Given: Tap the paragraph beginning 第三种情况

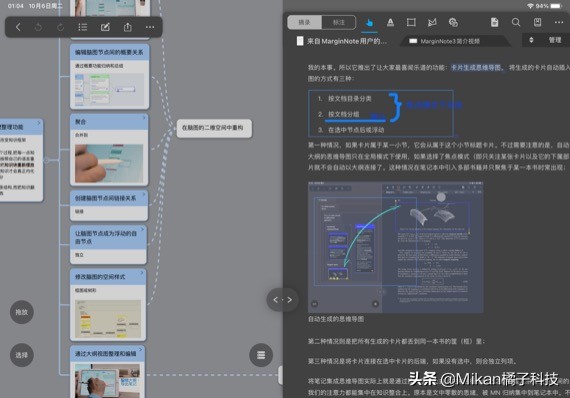Looking at the screenshot, I should (x=412, y=361).
